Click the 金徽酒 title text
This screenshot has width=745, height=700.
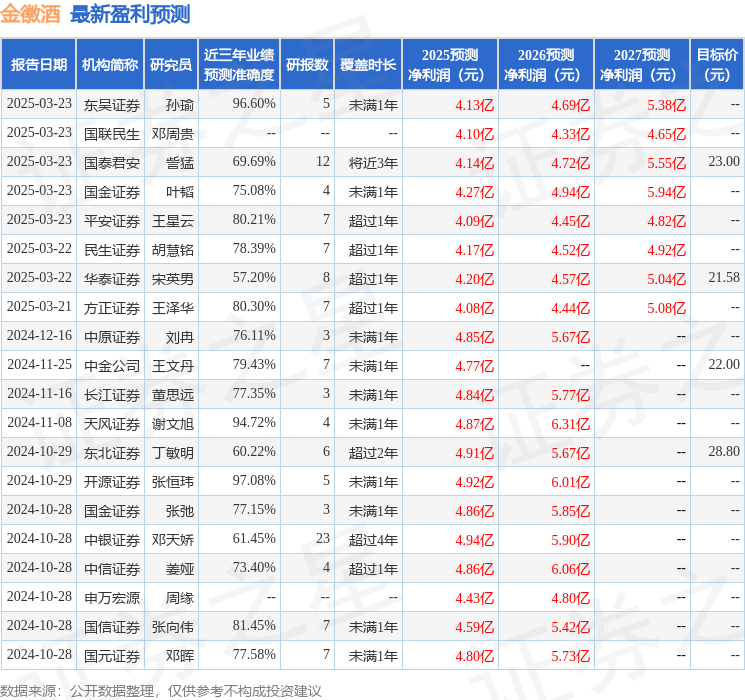point(31,15)
